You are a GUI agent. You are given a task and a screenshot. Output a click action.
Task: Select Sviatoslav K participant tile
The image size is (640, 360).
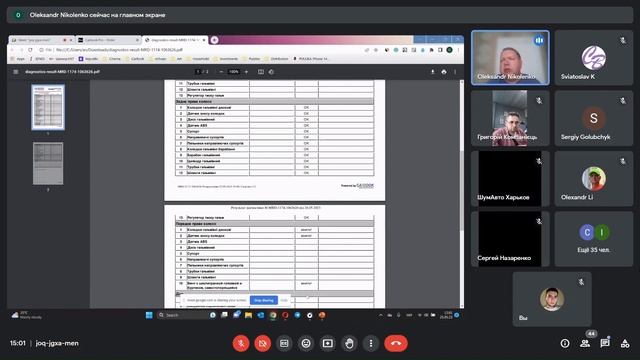point(594,58)
